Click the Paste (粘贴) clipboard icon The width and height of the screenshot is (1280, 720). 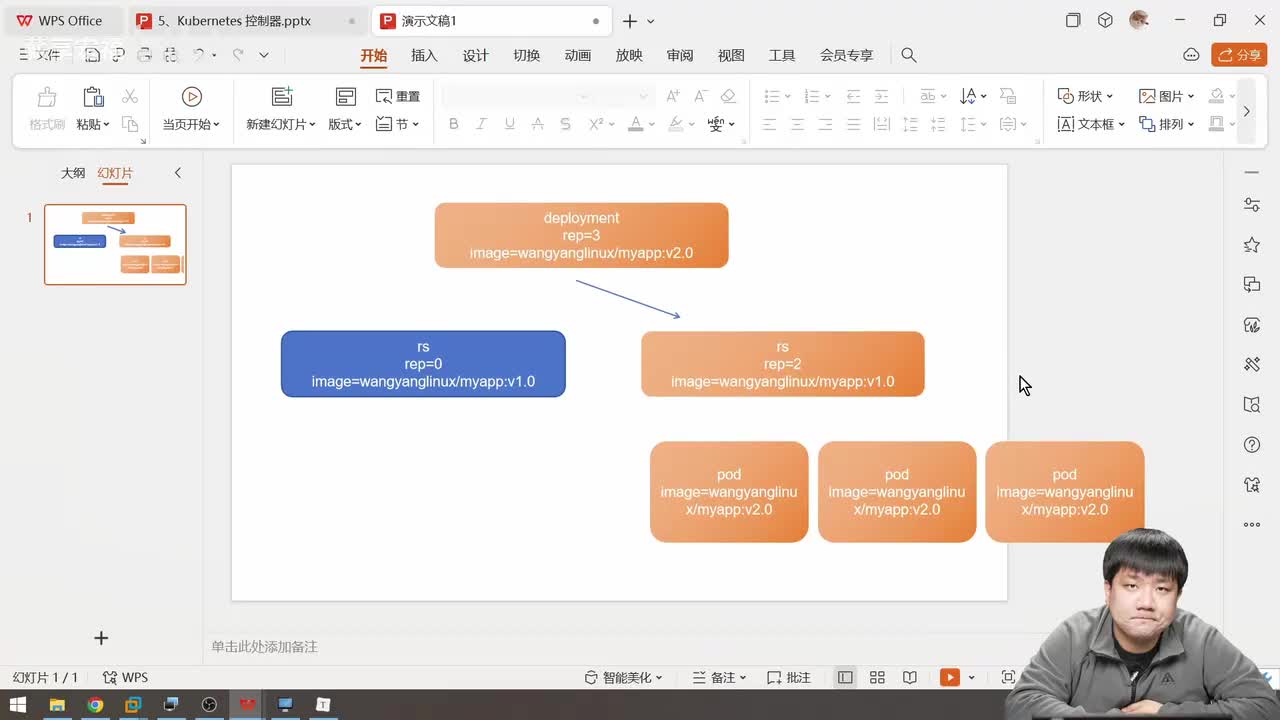pos(93,97)
